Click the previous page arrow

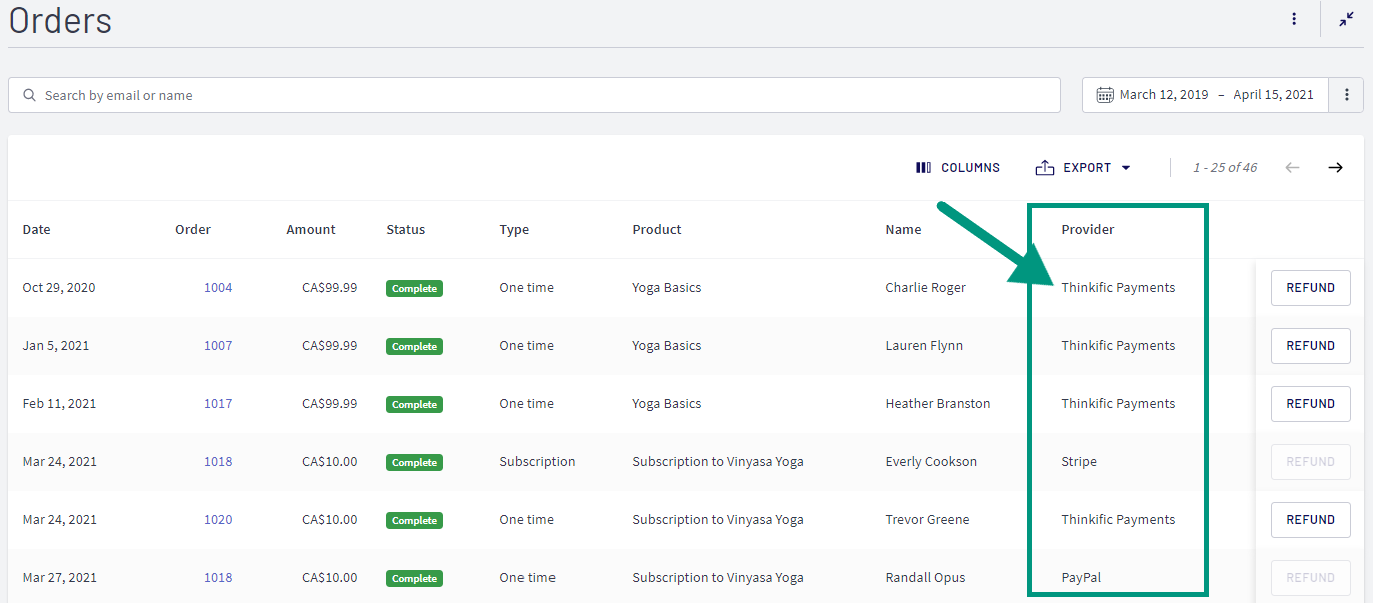[1292, 168]
